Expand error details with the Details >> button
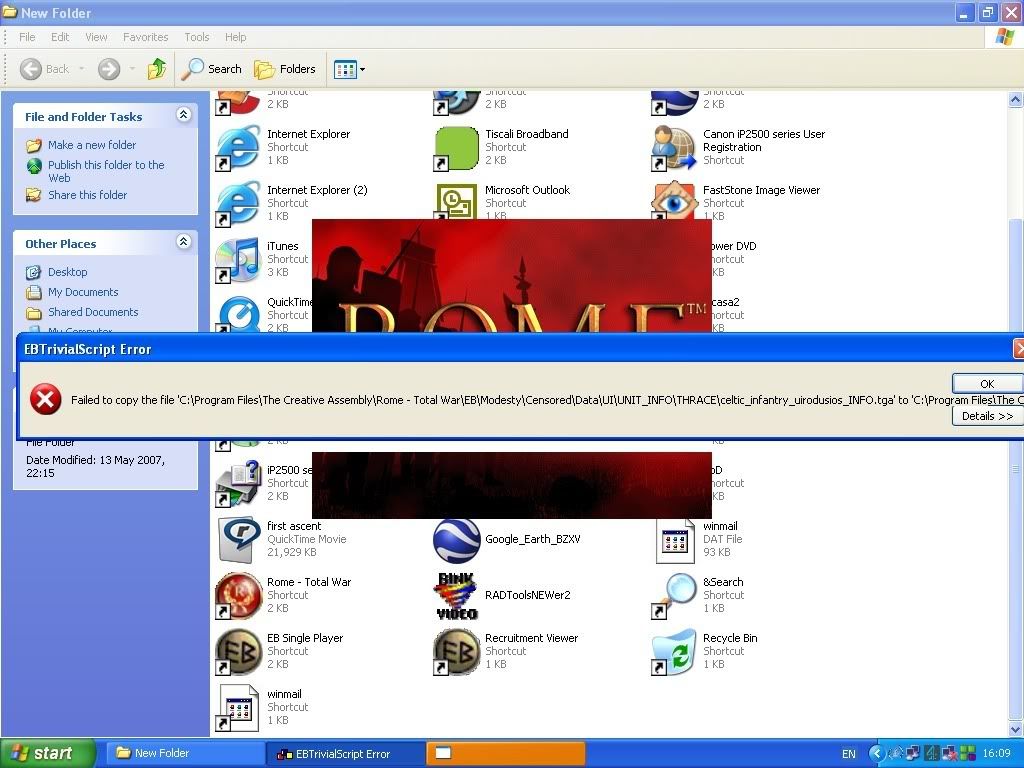This screenshot has width=1024, height=768. [987, 416]
